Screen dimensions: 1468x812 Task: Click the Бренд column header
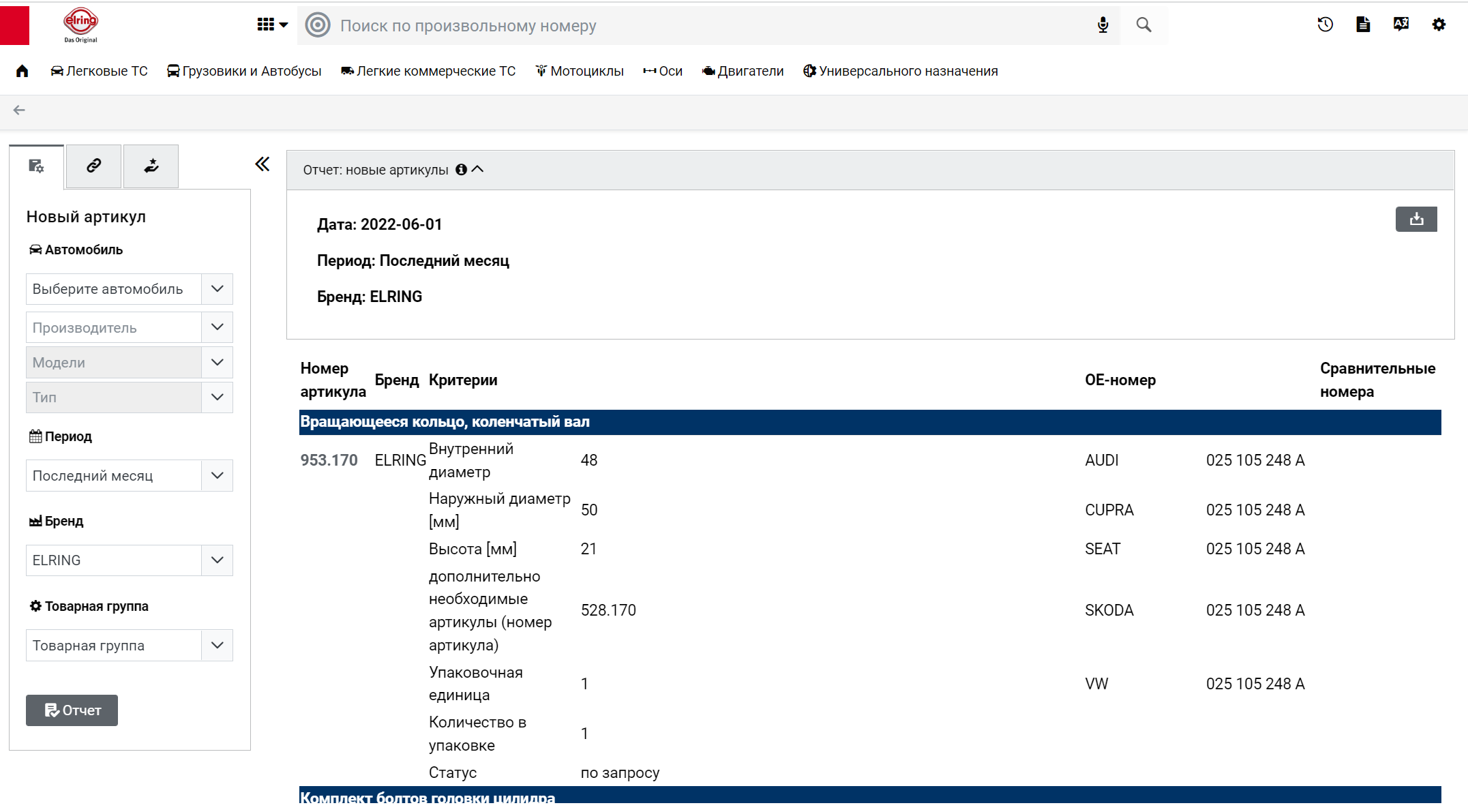[x=397, y=380]
